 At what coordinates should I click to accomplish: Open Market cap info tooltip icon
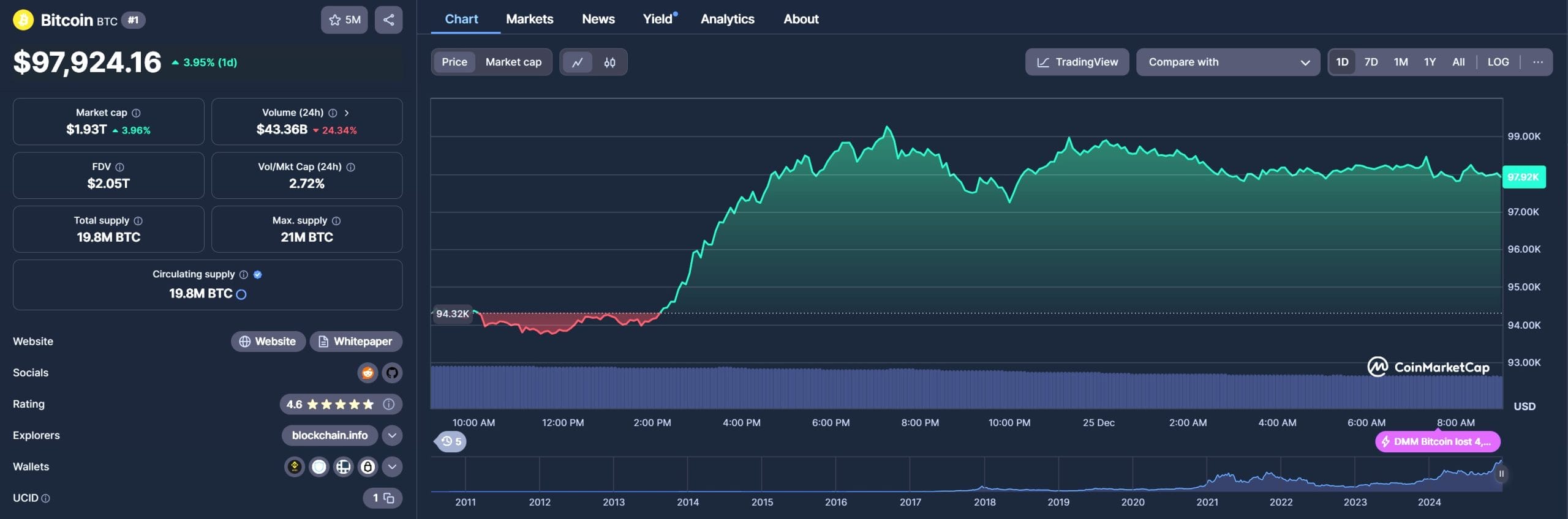[x=137, y=113]
